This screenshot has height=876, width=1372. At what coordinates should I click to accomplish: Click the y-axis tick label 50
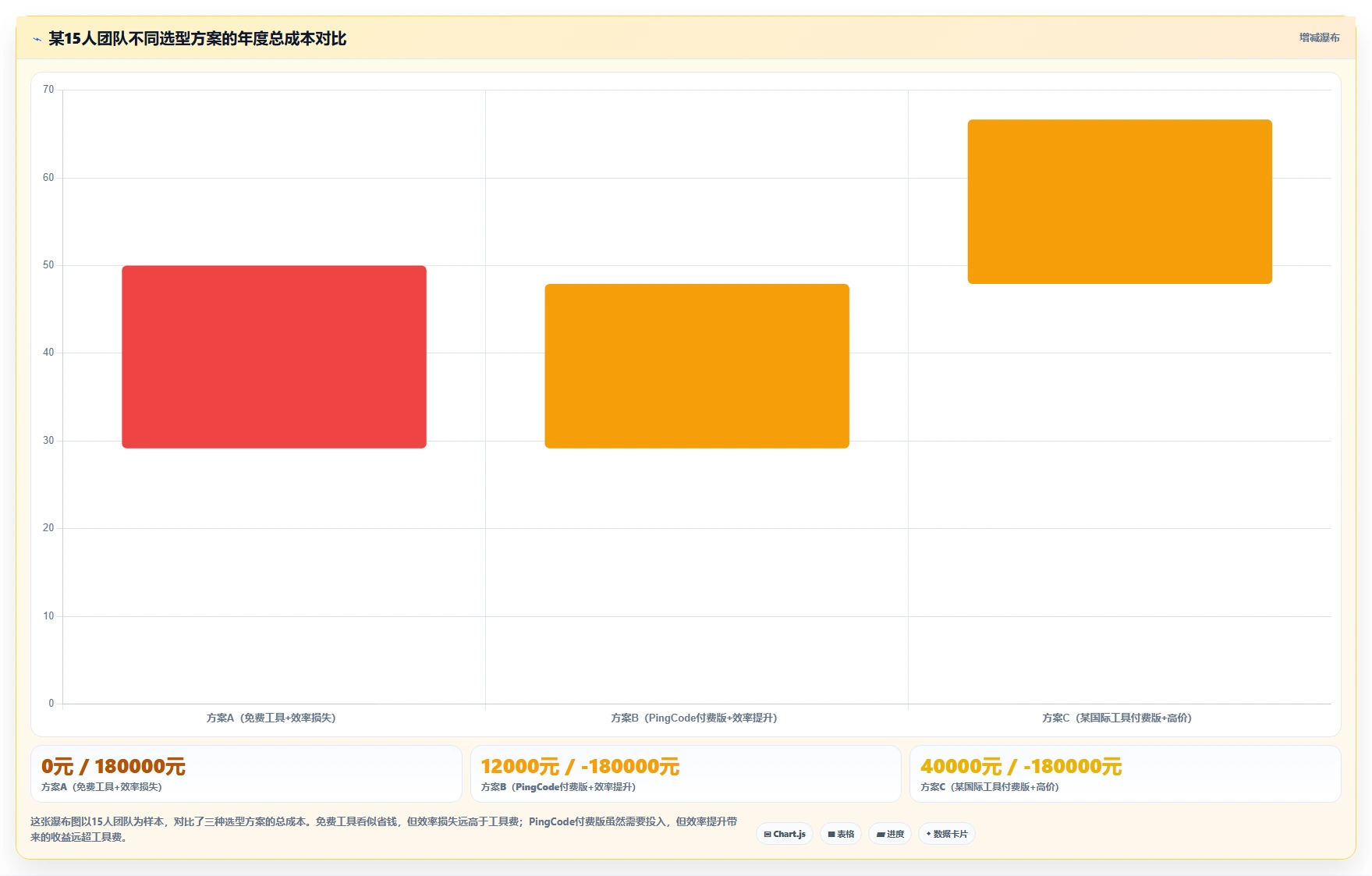tap(48, 265)
